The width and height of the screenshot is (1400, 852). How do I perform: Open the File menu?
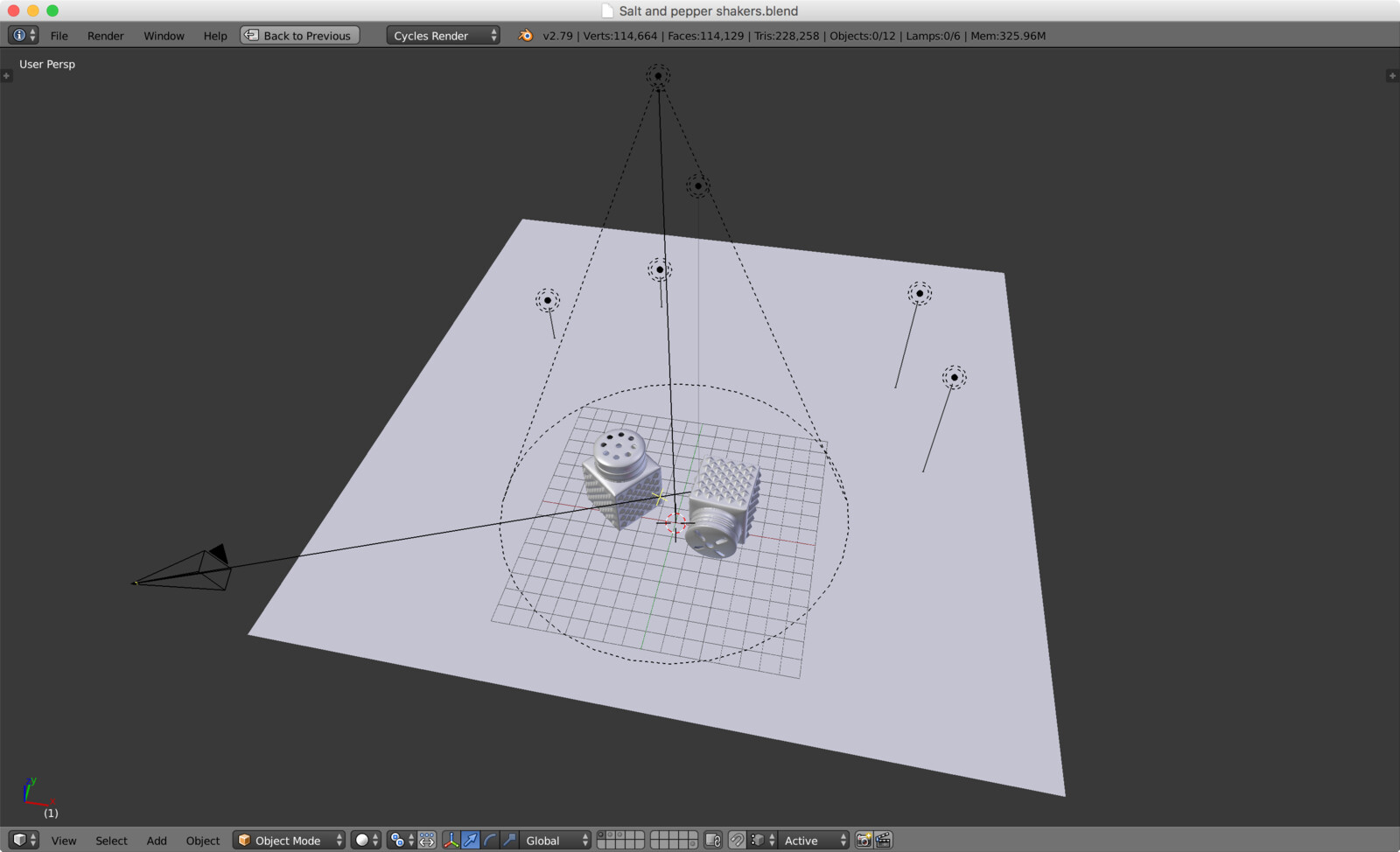(59, 36)
